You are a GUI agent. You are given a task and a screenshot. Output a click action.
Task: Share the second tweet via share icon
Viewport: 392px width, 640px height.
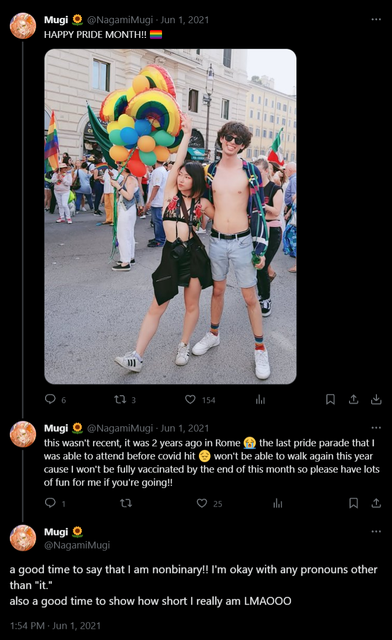(376, 503)
